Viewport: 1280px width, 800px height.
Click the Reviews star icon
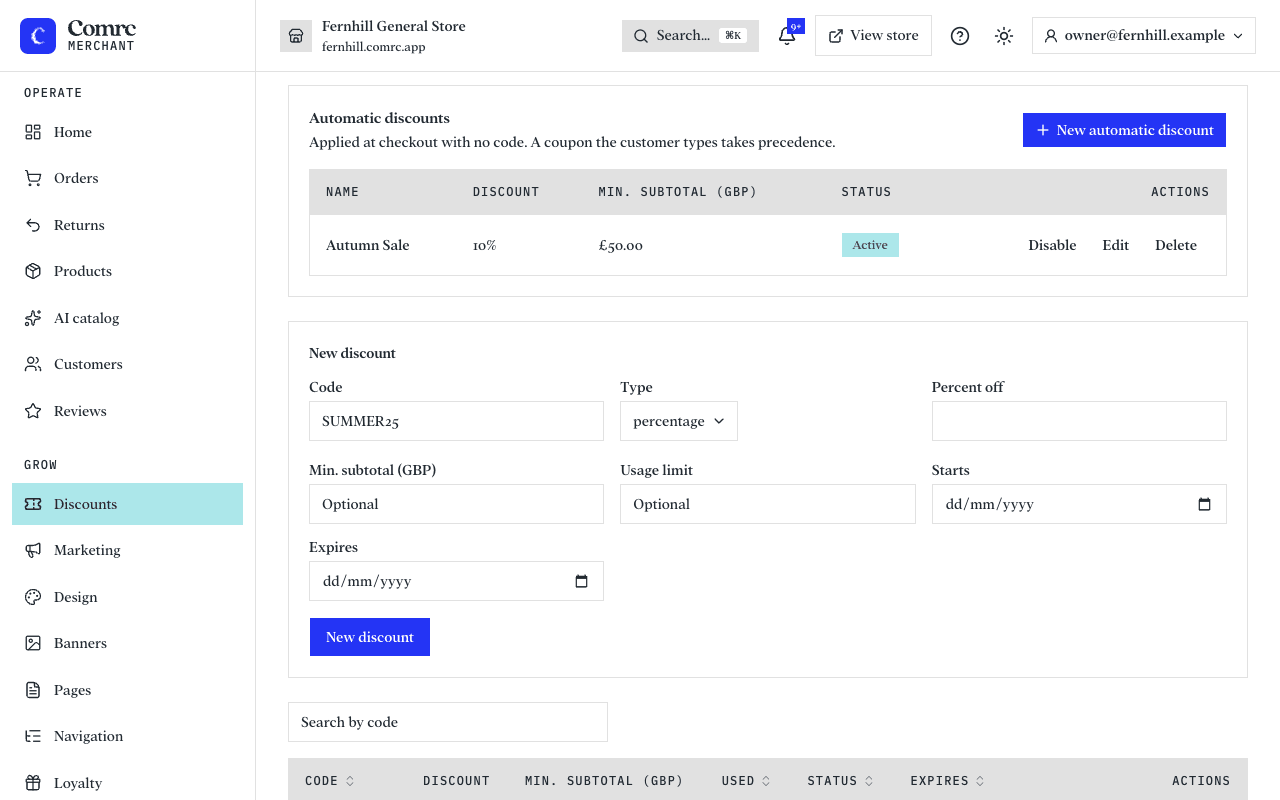[x=33, y=411]
